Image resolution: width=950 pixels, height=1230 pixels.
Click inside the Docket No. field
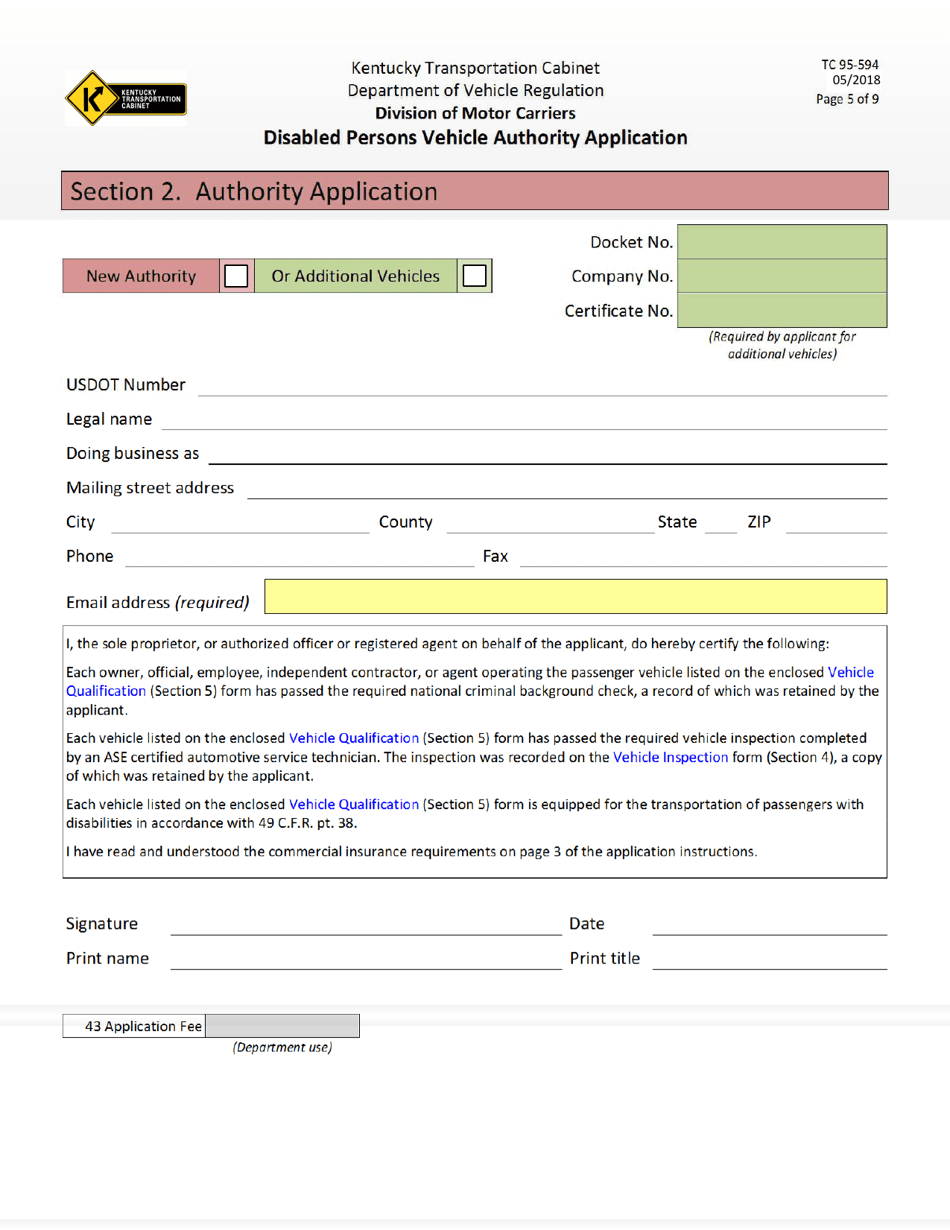click(x=783, y=241)
